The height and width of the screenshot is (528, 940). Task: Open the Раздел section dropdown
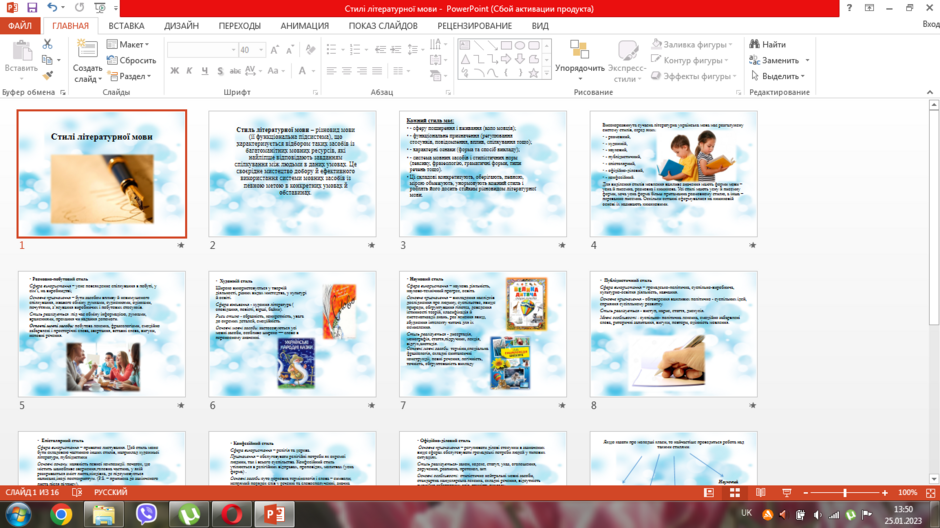click(129, 76)
